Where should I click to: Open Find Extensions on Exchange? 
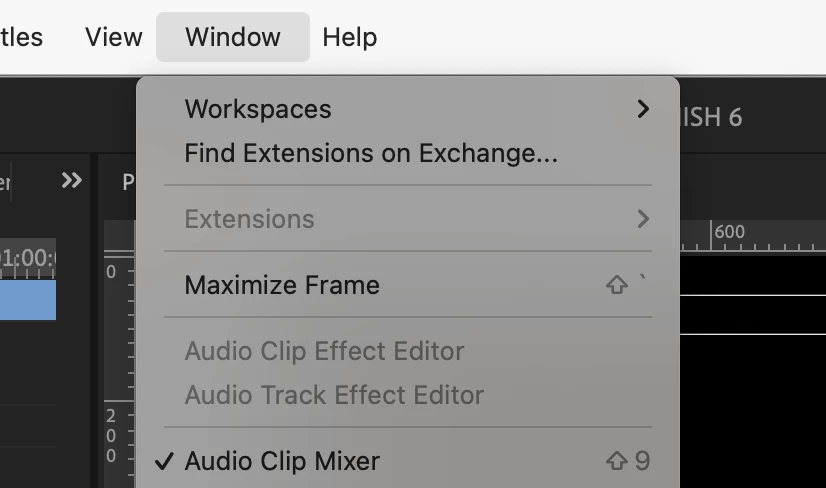tap(408, 153)
